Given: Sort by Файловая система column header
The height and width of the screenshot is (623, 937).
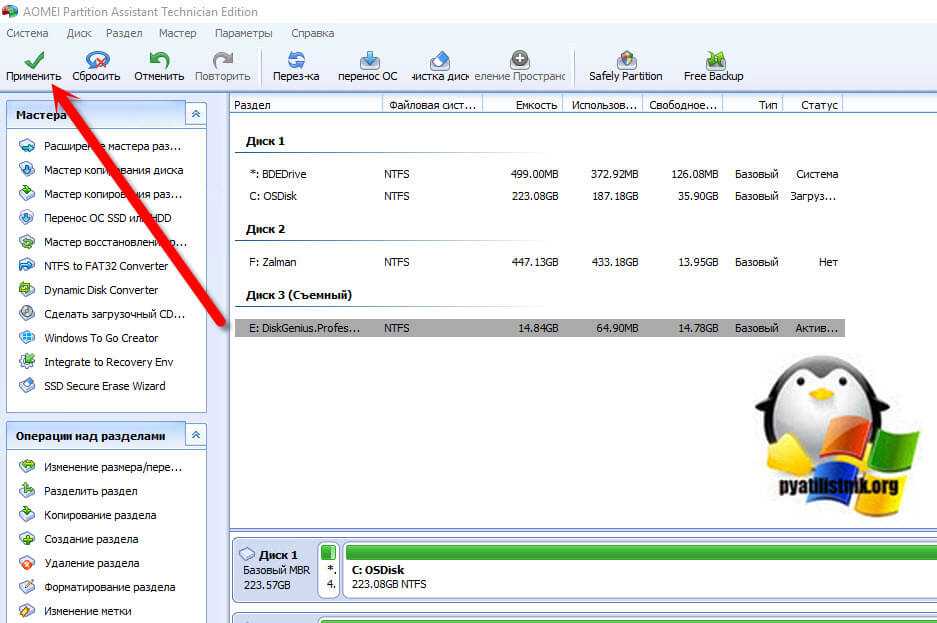Looking at the screenshot, I should click(x=432, y=105).
